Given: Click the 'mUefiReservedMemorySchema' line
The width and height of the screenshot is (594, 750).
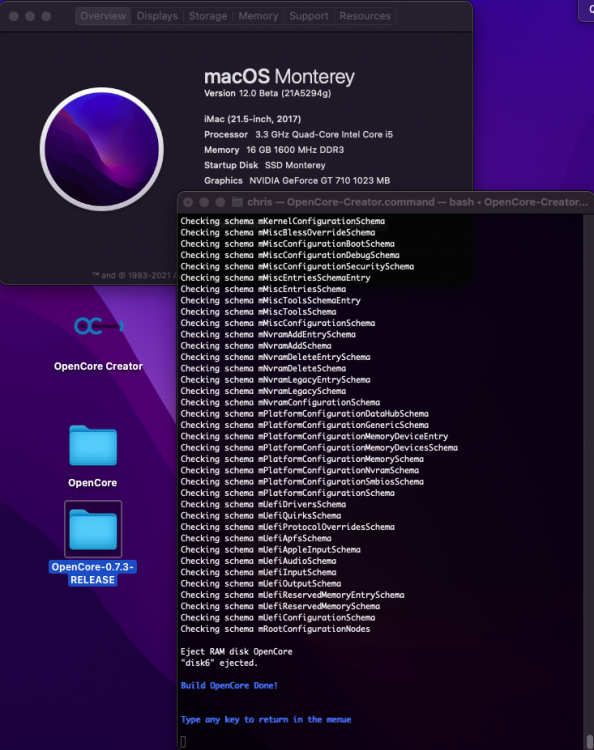Looking at the screenshot, I should click(280, 606).
